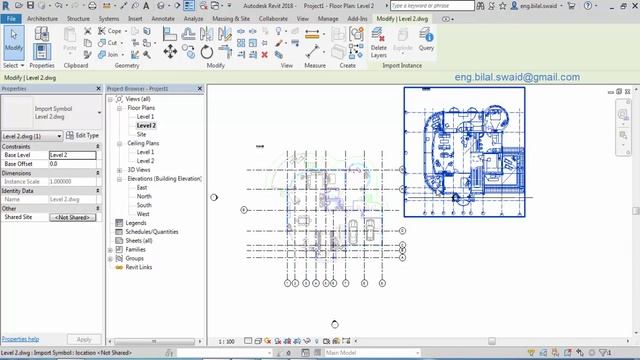The width and height of the screenshot is (640, 360).
Task: Click the Align tool in Modify panel
Action: tap(169, 33)
